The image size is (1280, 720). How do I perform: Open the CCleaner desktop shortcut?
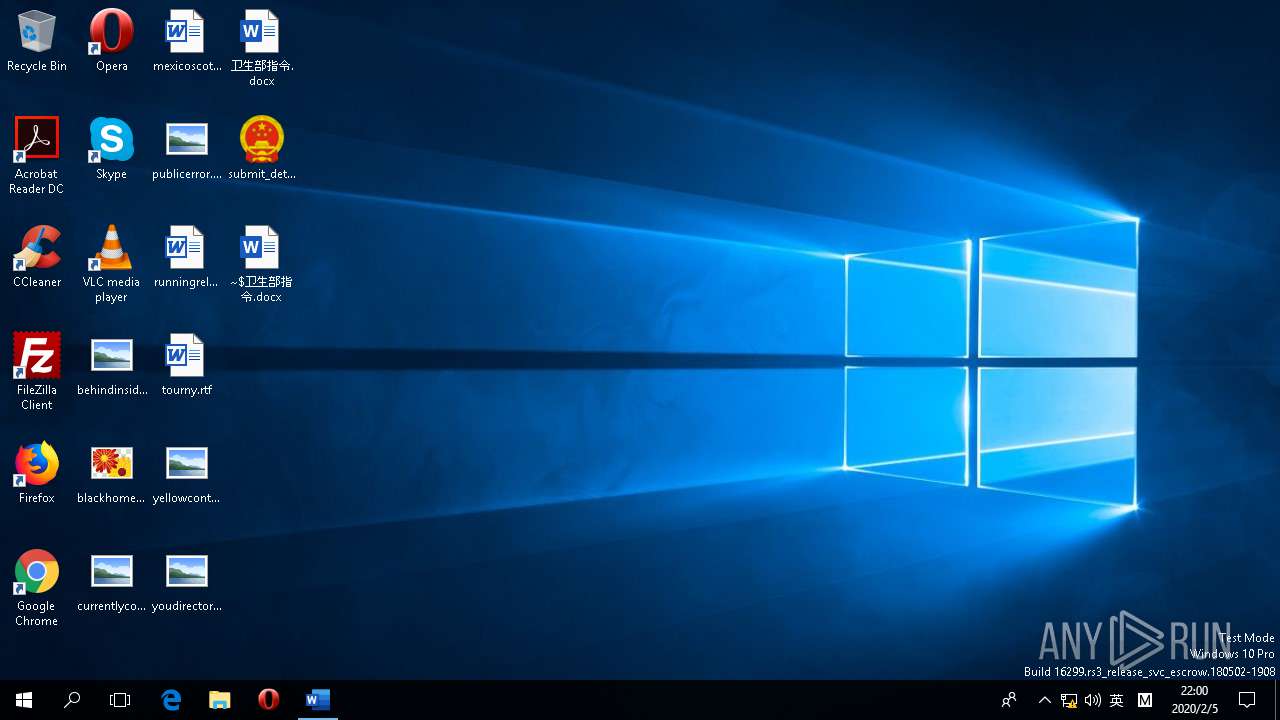click(37, 258)
